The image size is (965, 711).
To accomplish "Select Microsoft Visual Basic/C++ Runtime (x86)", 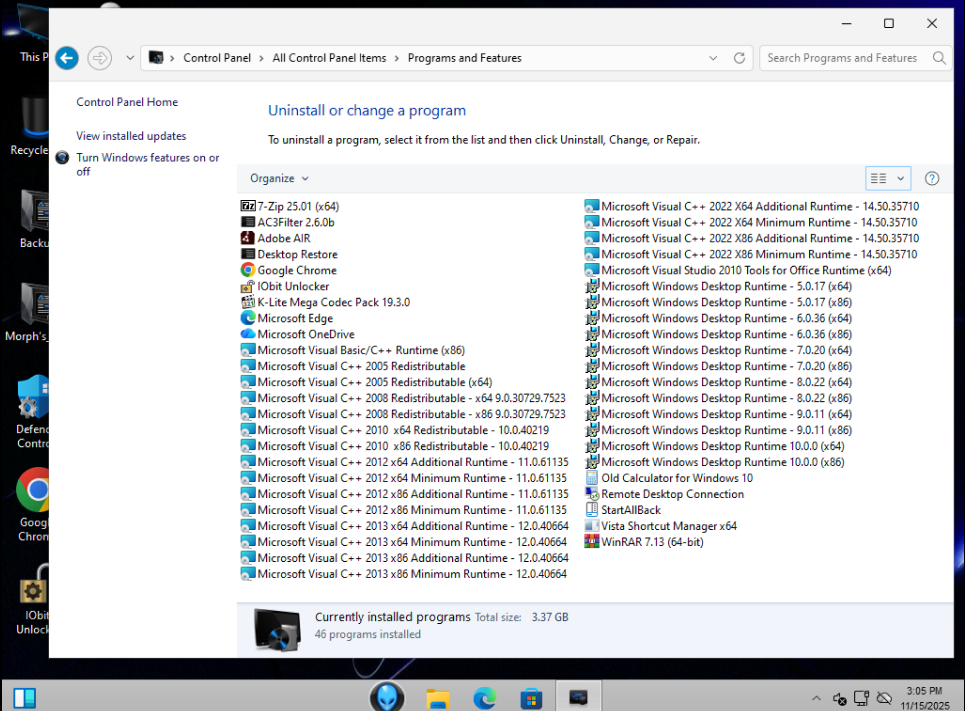I will point(353,350).
